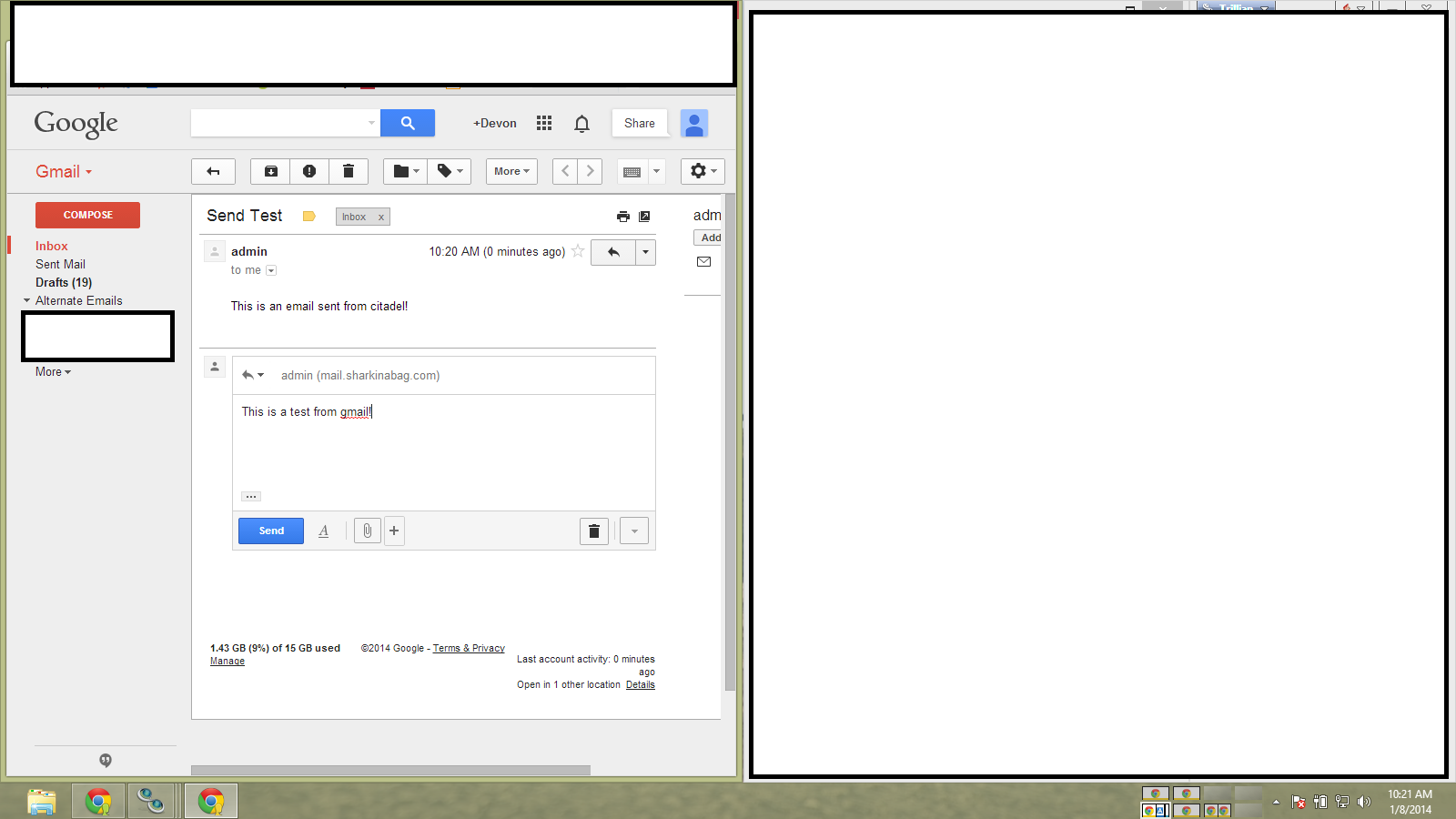Open the Gmail dropdown menu
This screenshot has width=1456, height=819.
pos(64,171)
